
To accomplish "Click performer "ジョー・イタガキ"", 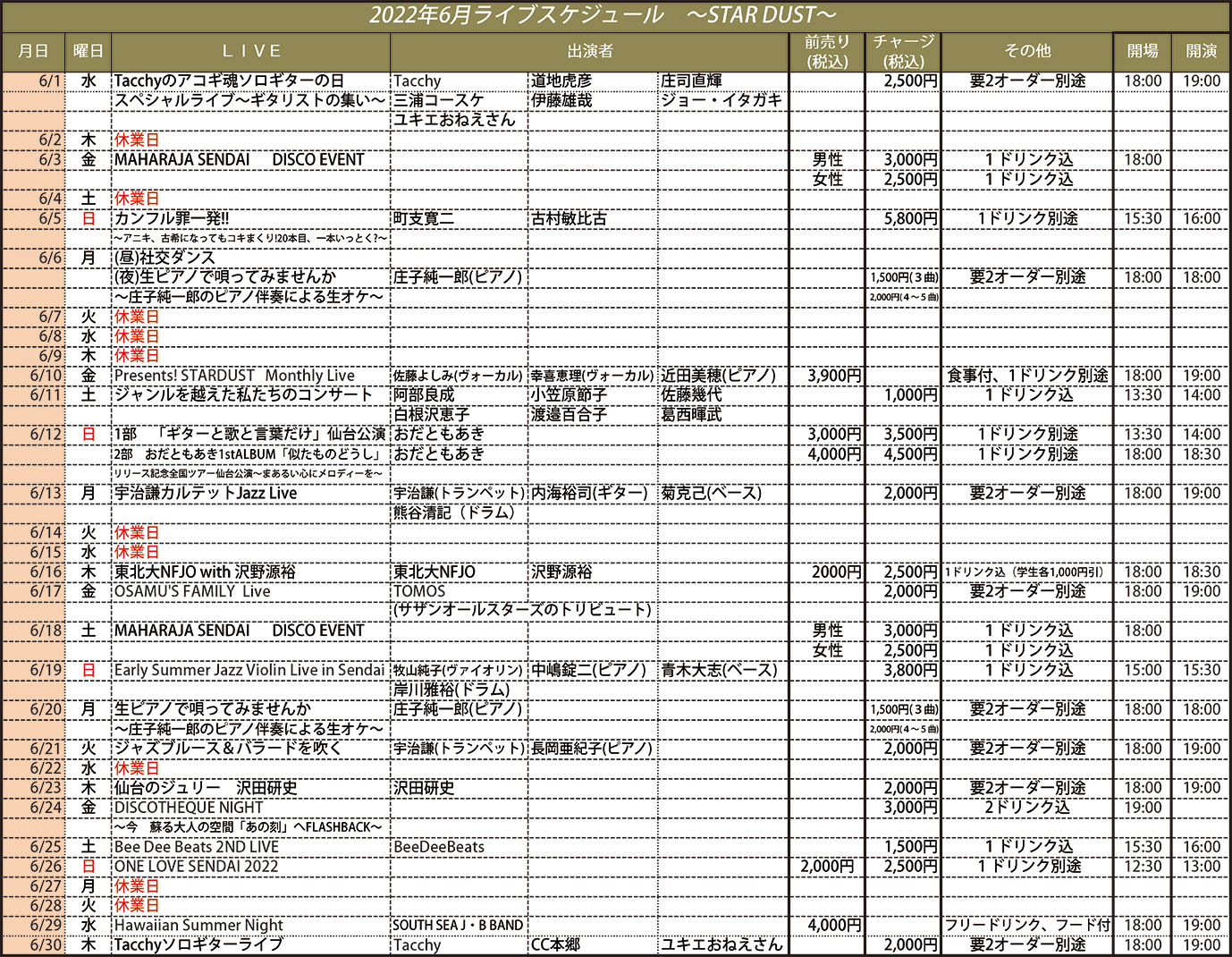I will (721, 100).
